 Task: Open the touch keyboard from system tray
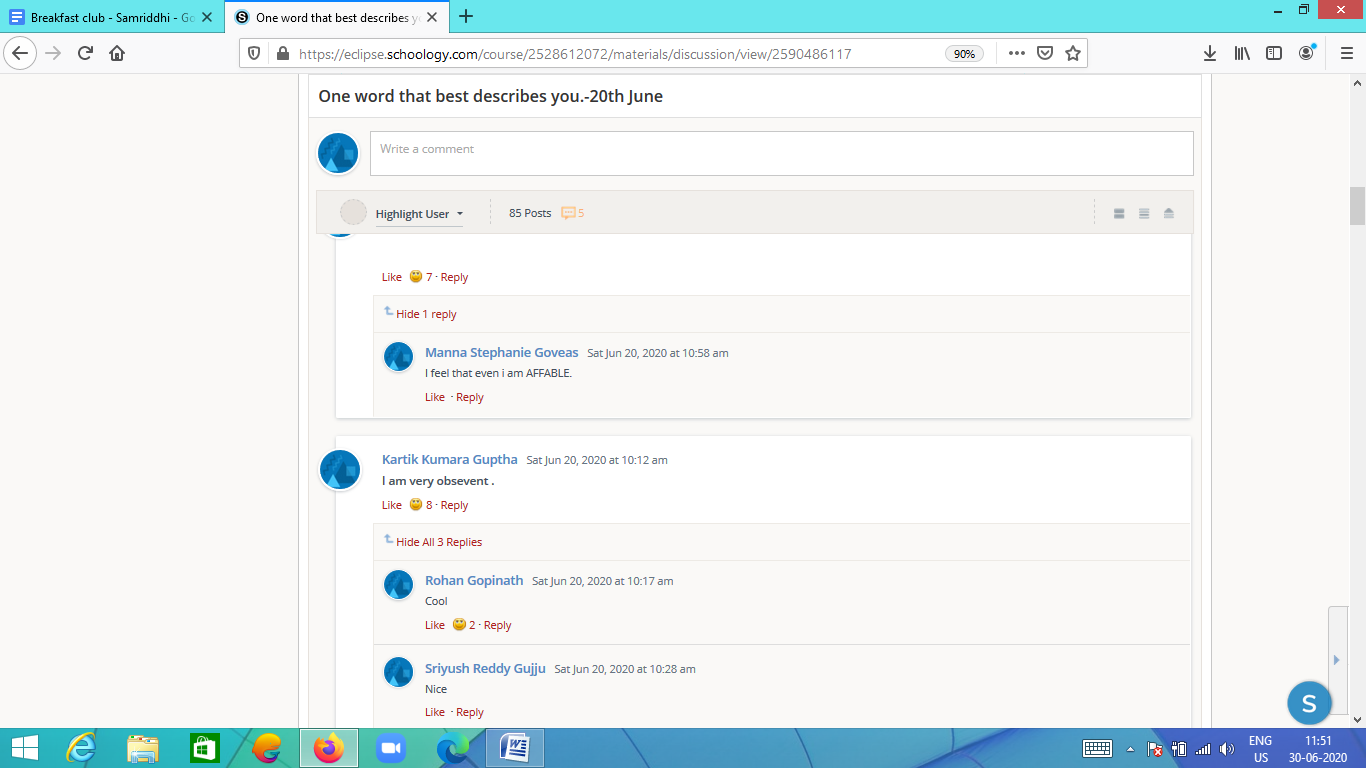tap(1097, 748)
